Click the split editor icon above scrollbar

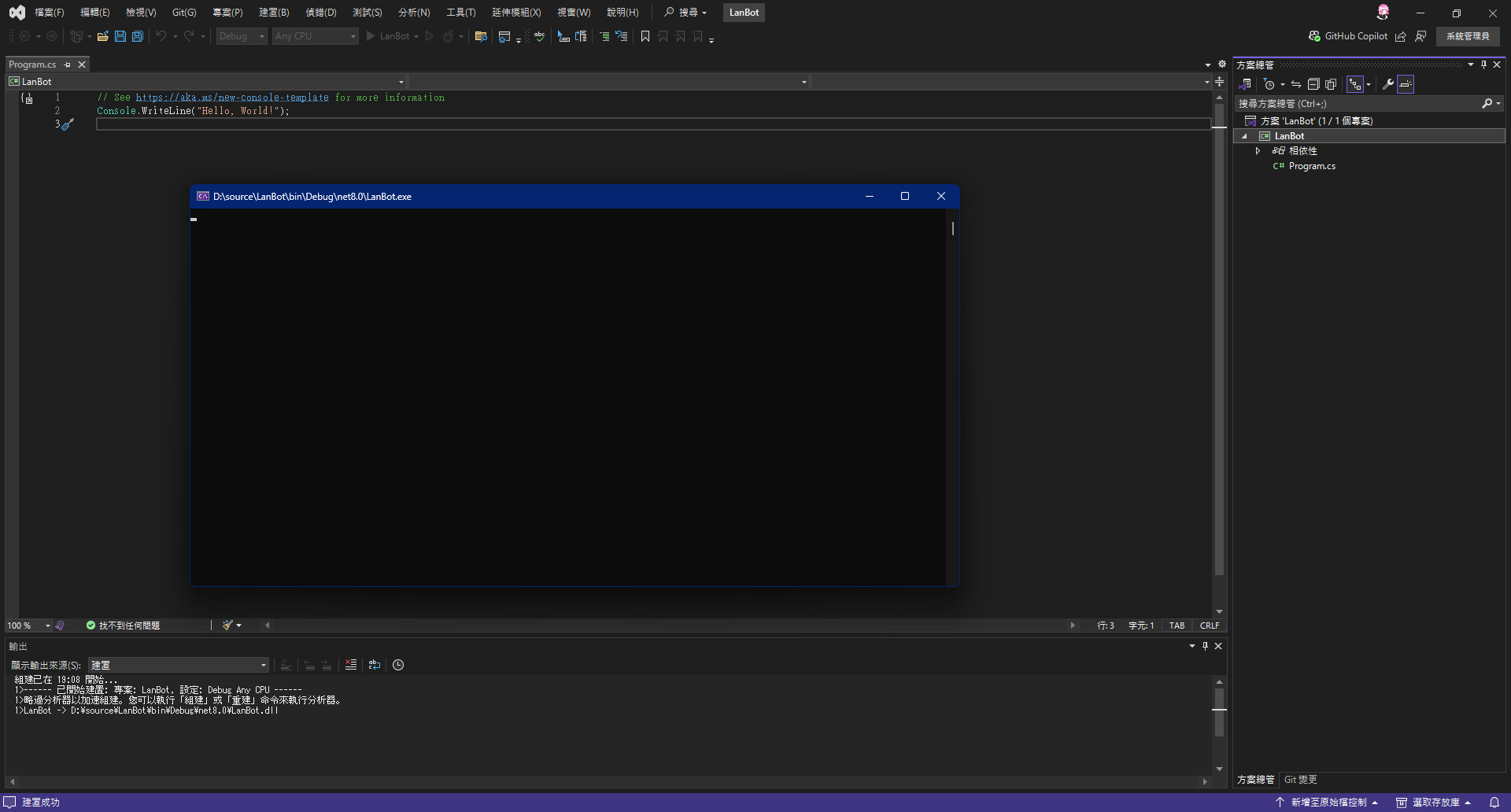point(1220,82)
